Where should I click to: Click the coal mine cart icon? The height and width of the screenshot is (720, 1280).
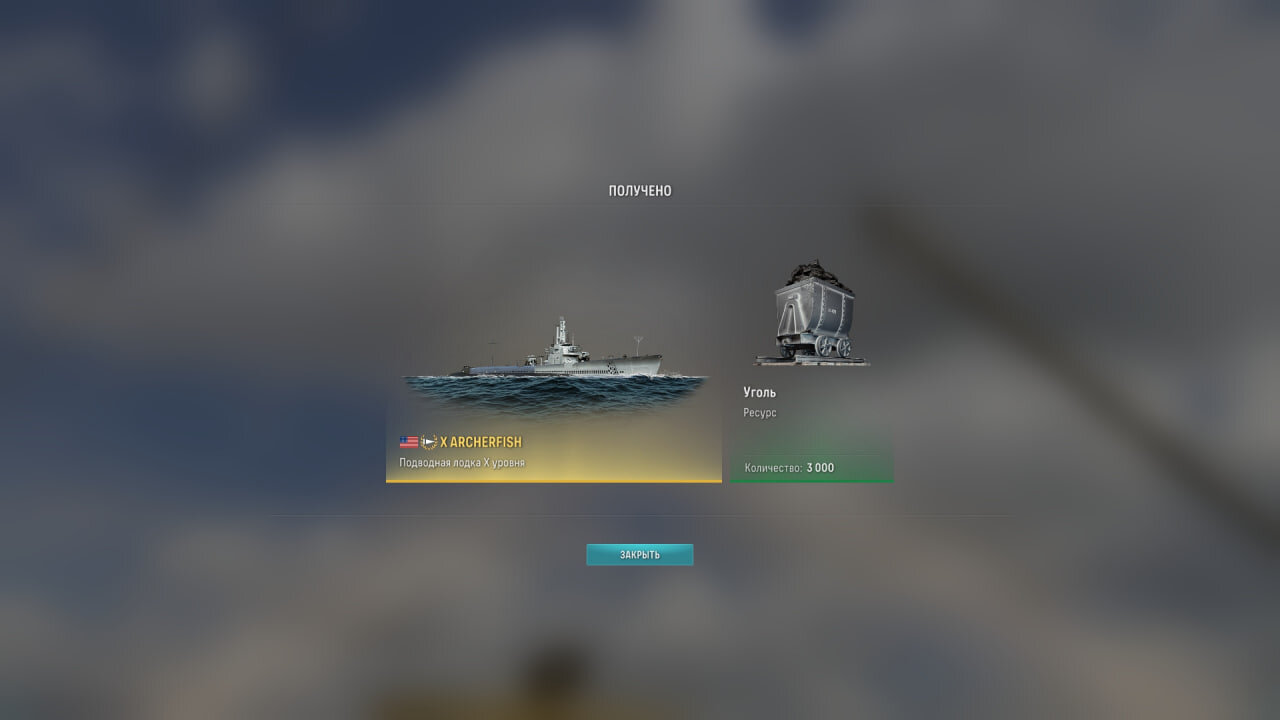click(x=812, y=313)
